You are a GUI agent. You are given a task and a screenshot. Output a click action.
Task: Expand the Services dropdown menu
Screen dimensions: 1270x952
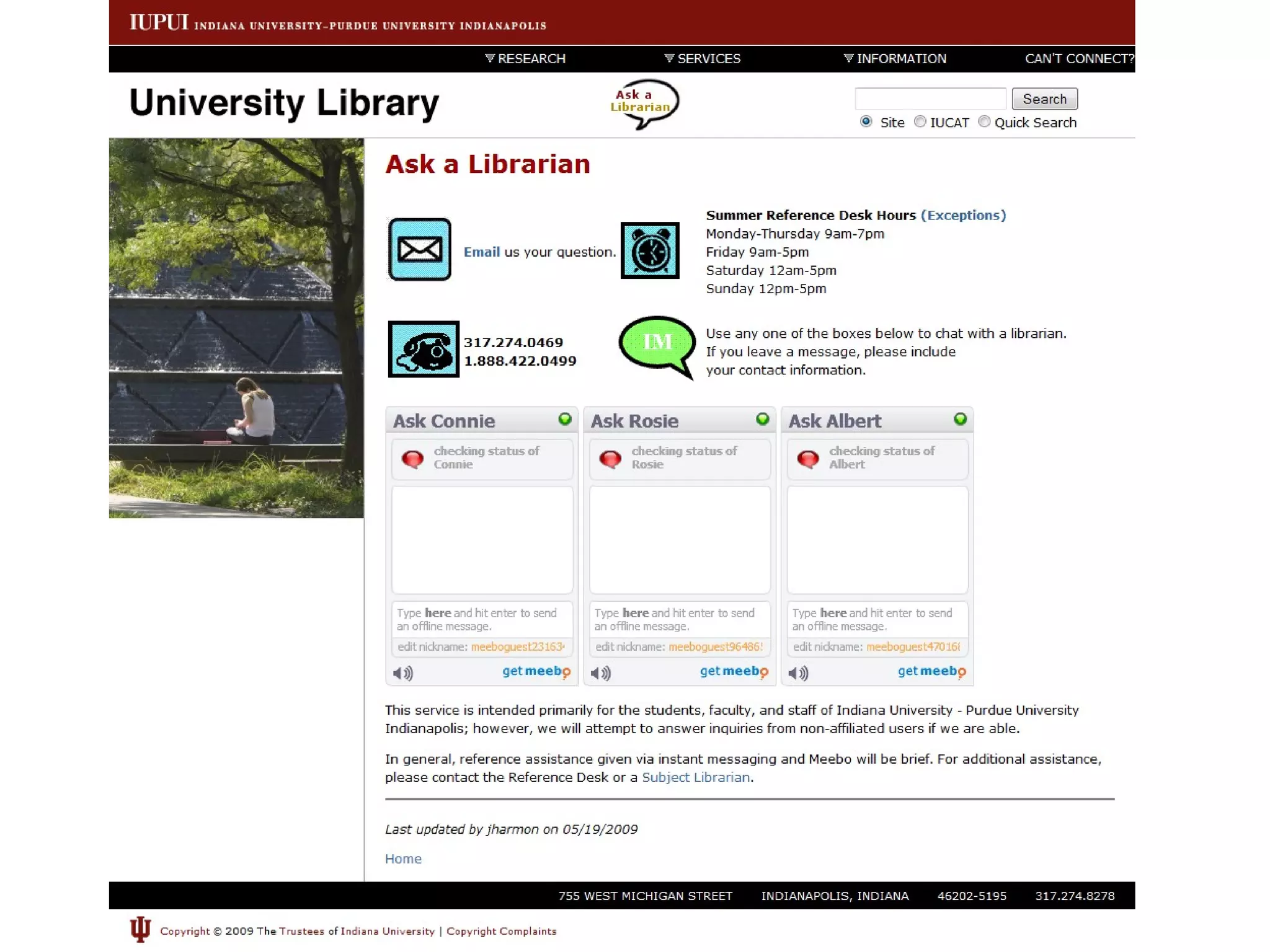point(702,58)
